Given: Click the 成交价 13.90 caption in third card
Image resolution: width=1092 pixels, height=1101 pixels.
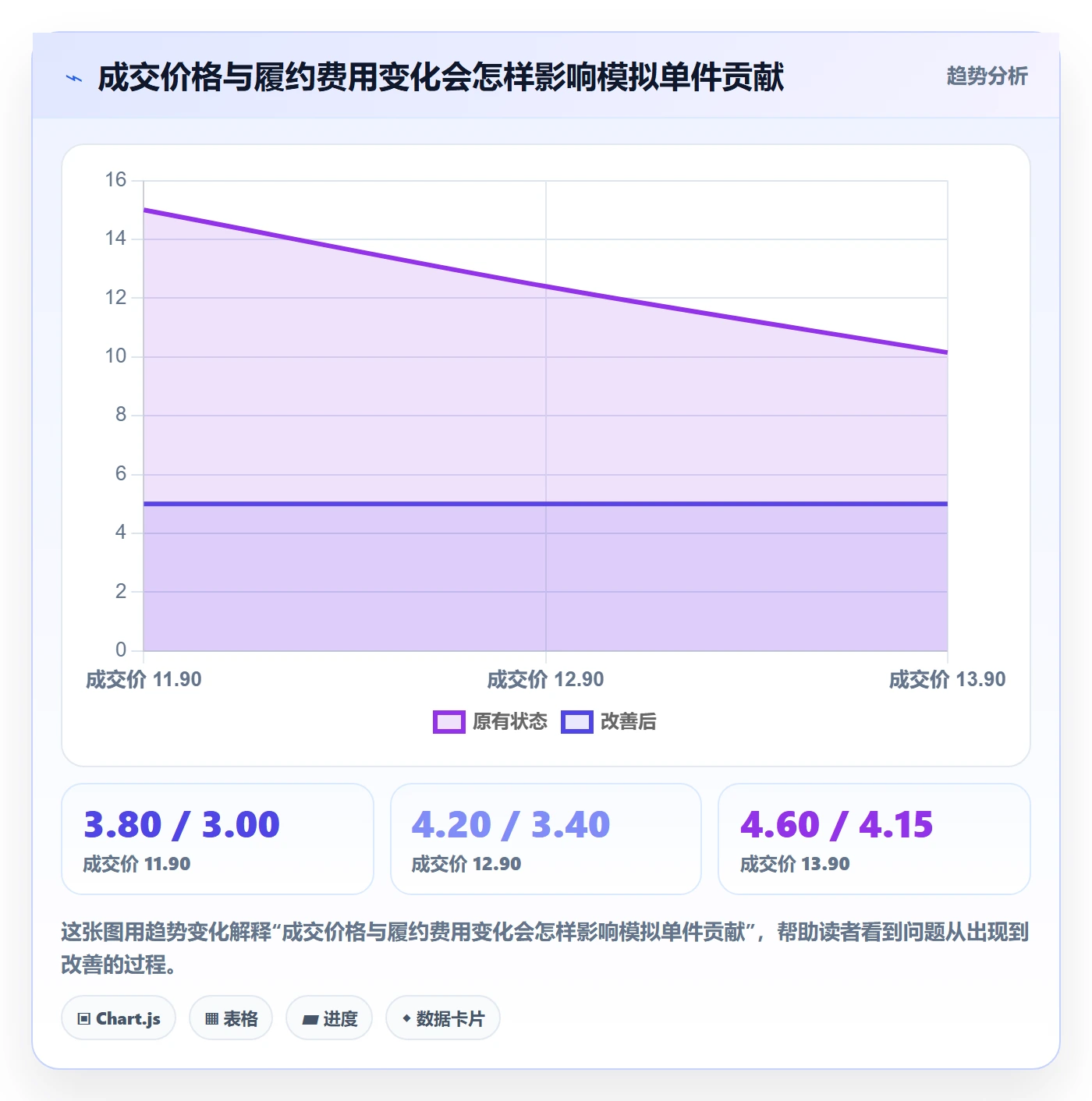Looking at the screenshot, I should click(795, 864).
